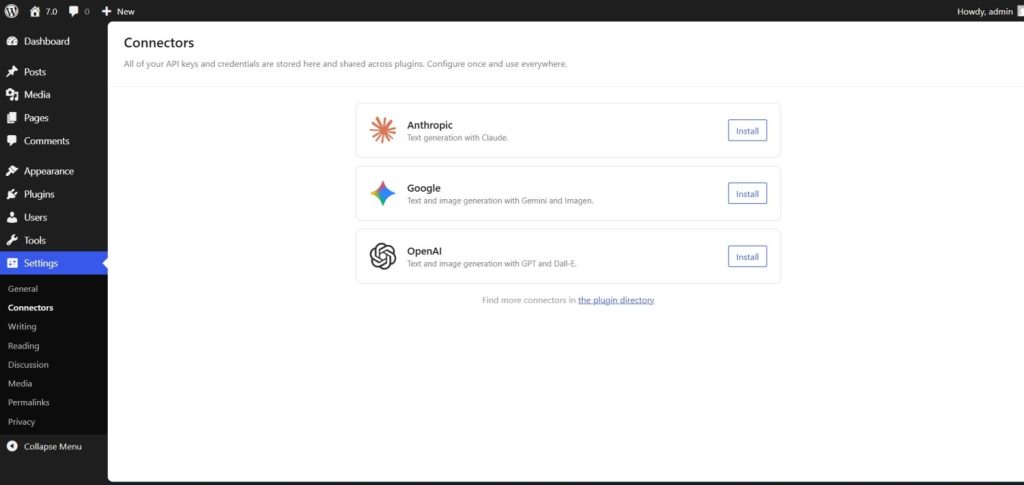Click the Google Gemini sparkle logo
Viewport: 1024px width, 485px height.
click(x=383, y=193)
